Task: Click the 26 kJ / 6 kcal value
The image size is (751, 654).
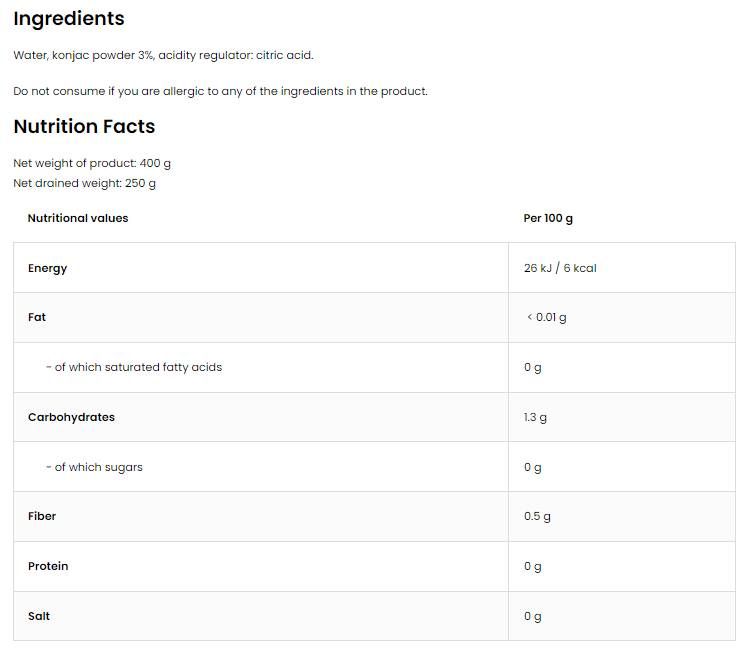Action: (560, 268)
